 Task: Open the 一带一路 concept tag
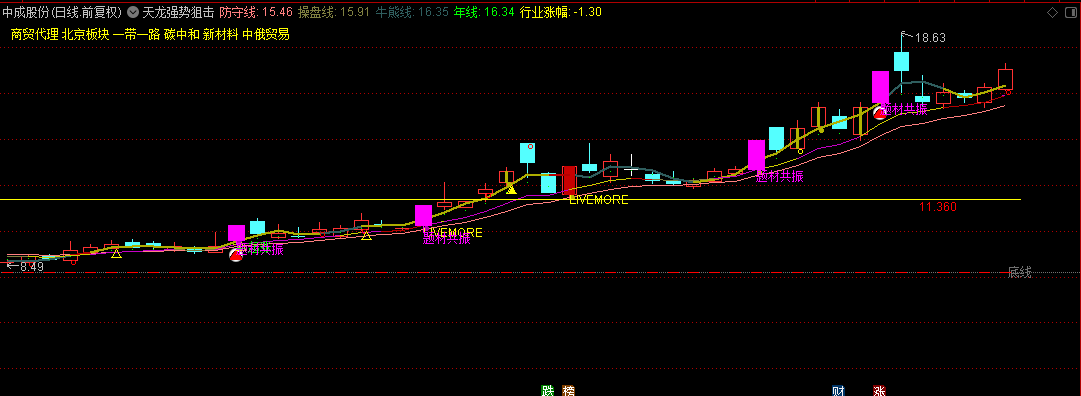click(x=137, y=34)
